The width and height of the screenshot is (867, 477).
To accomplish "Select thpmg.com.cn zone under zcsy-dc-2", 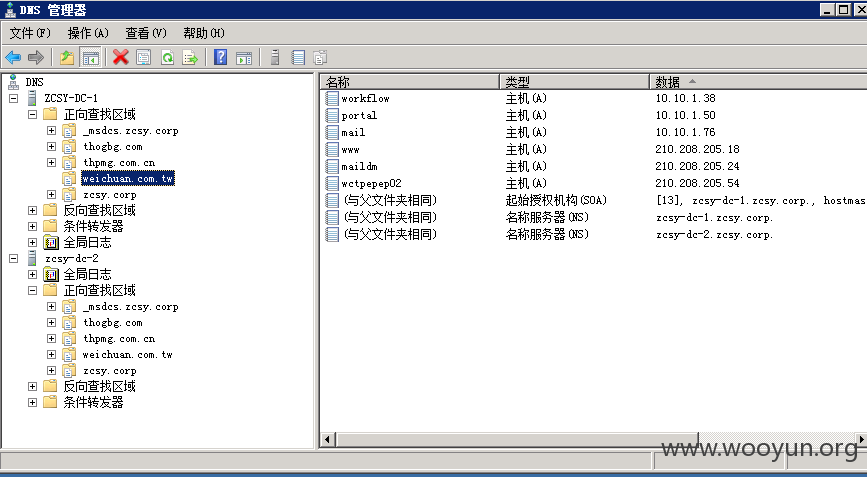I will coord(119,338).
